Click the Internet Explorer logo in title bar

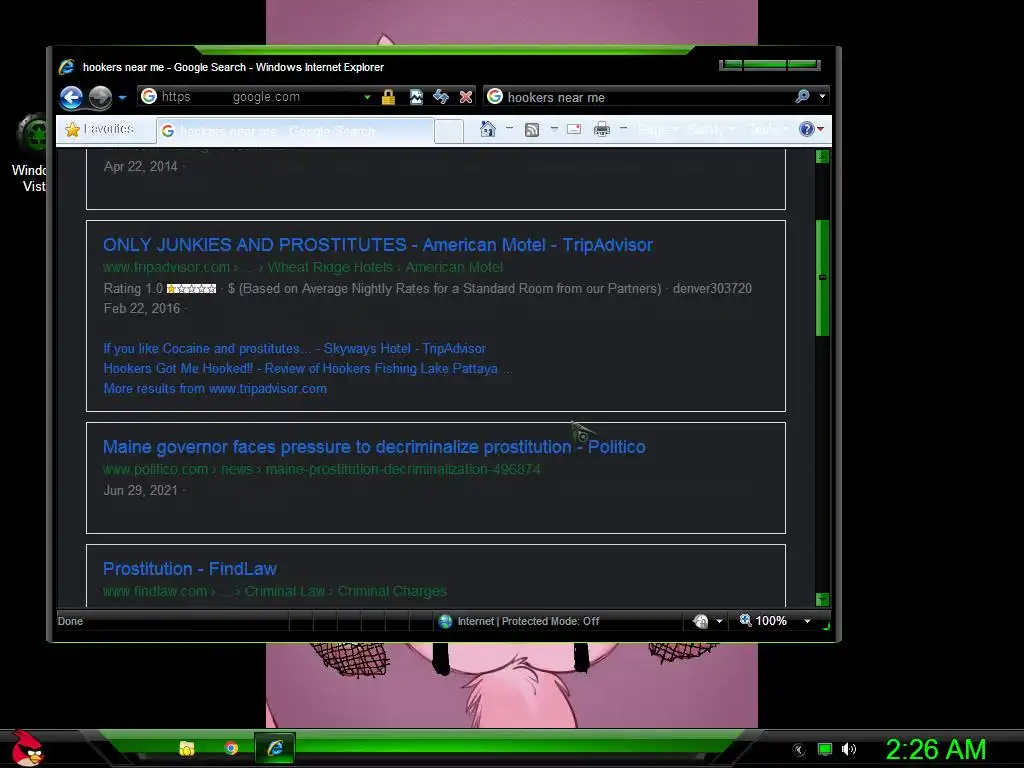click(67, 67)
